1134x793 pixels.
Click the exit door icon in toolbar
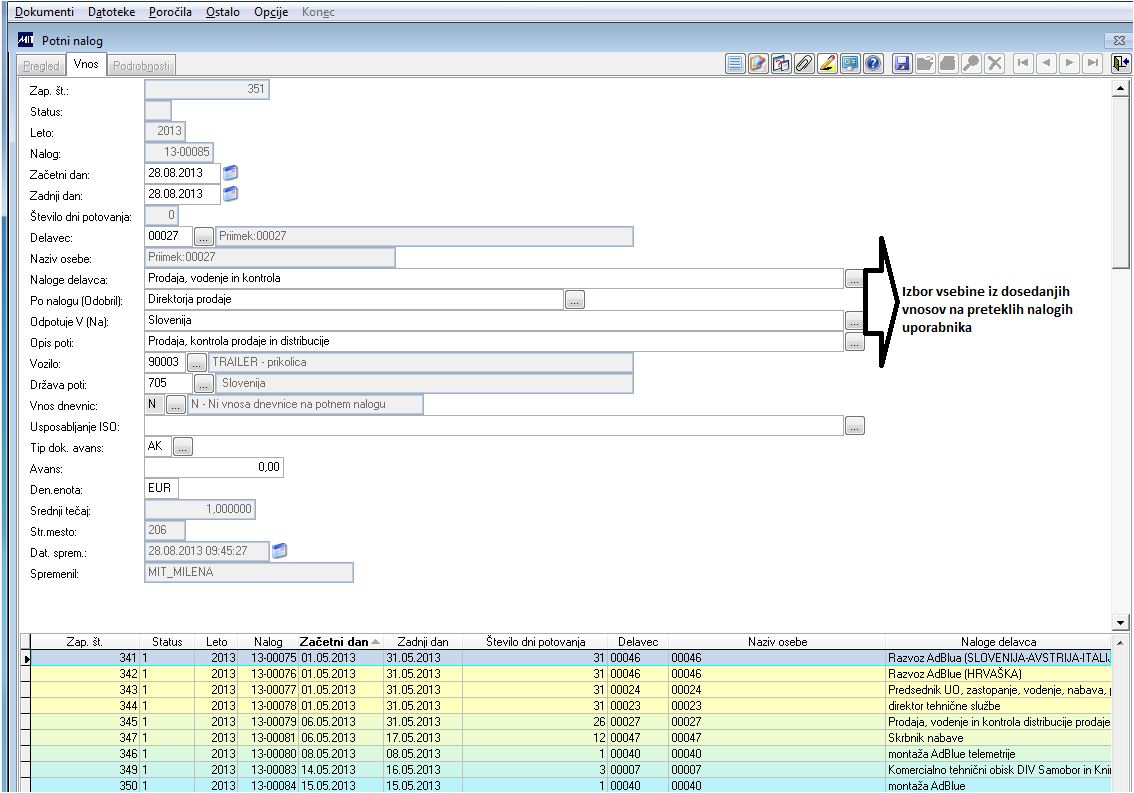point(1120,64)
